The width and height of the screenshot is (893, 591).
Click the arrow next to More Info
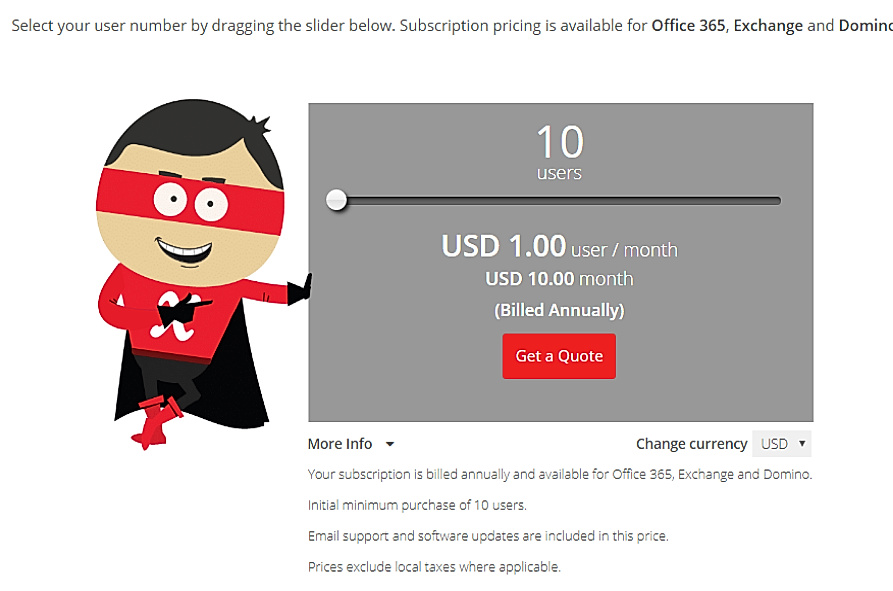pos(390,444)
